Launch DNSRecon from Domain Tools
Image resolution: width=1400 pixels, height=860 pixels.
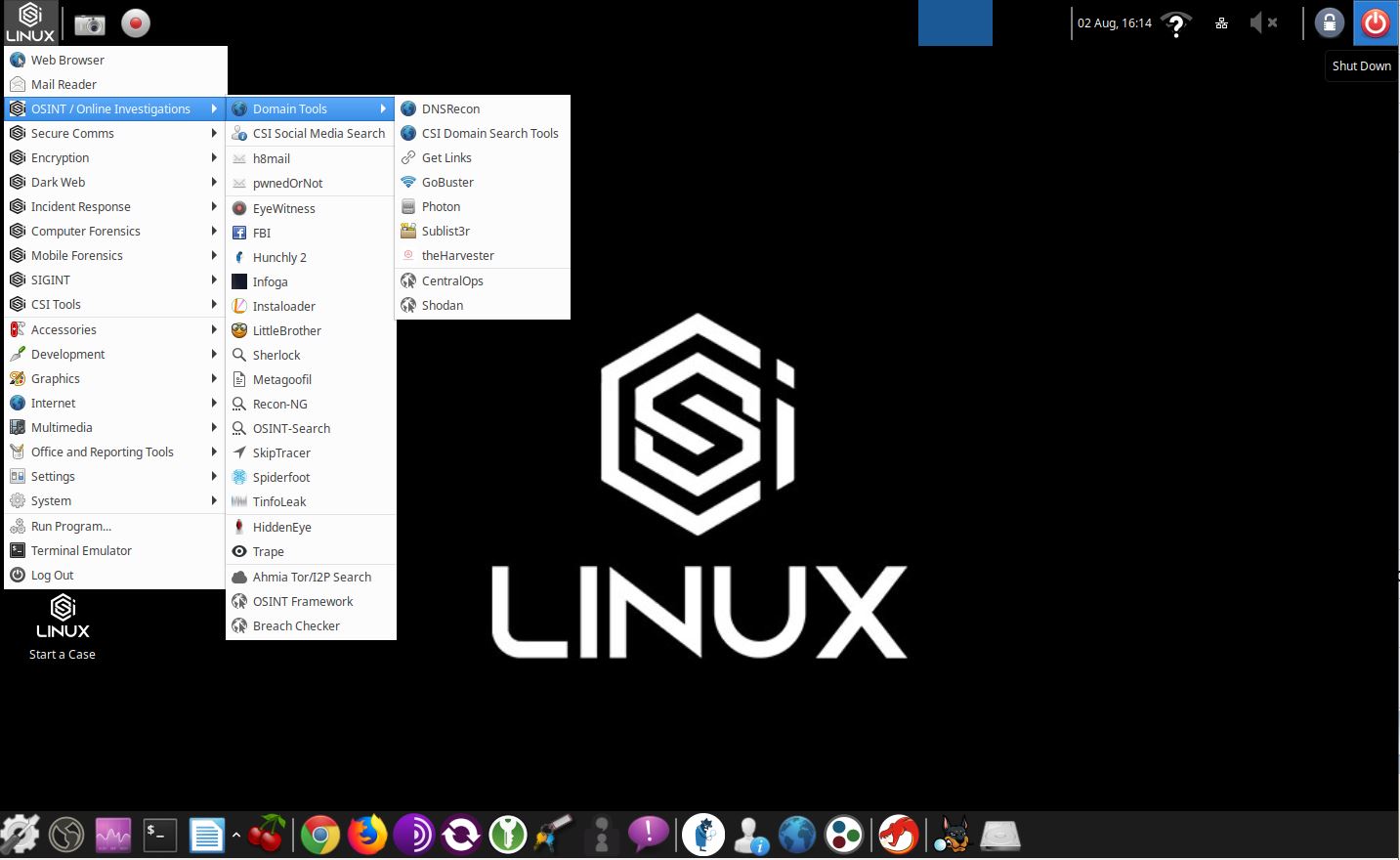483,108
